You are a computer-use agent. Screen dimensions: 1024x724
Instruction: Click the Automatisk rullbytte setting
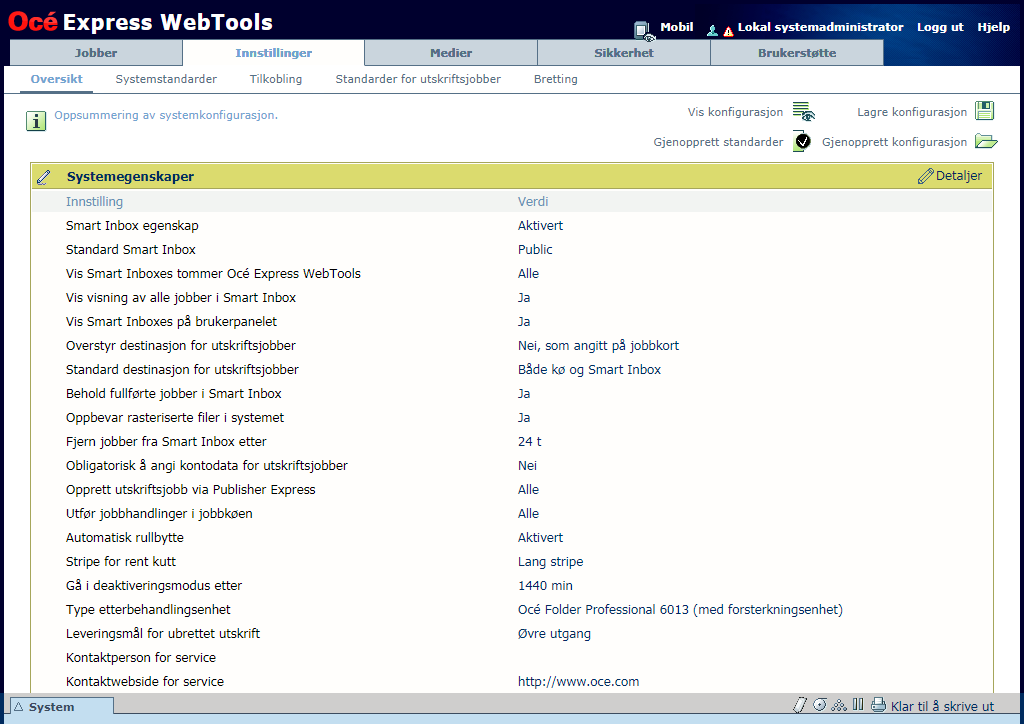point(125,537)
